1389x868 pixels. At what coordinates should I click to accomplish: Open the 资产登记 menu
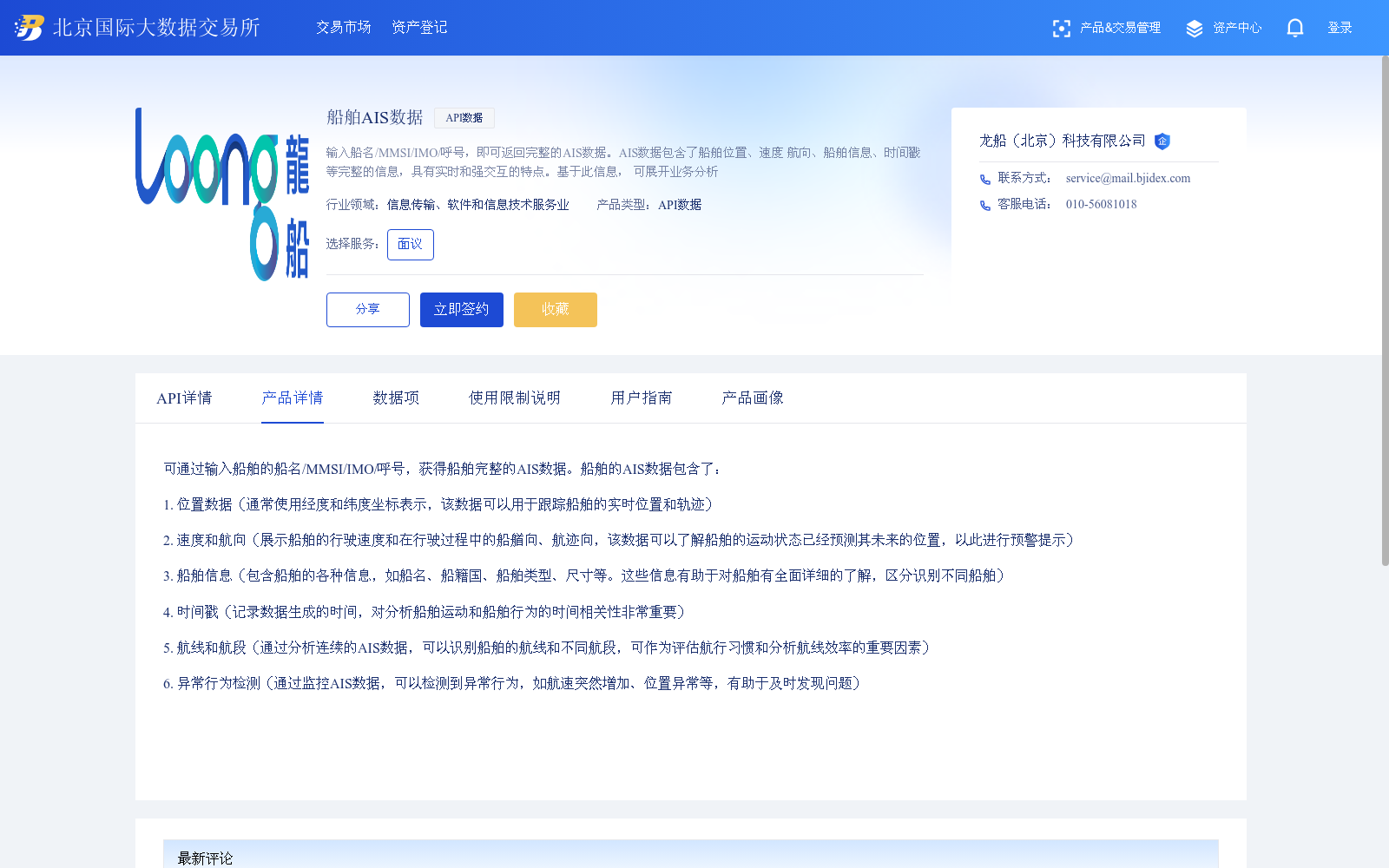(419, 28)
